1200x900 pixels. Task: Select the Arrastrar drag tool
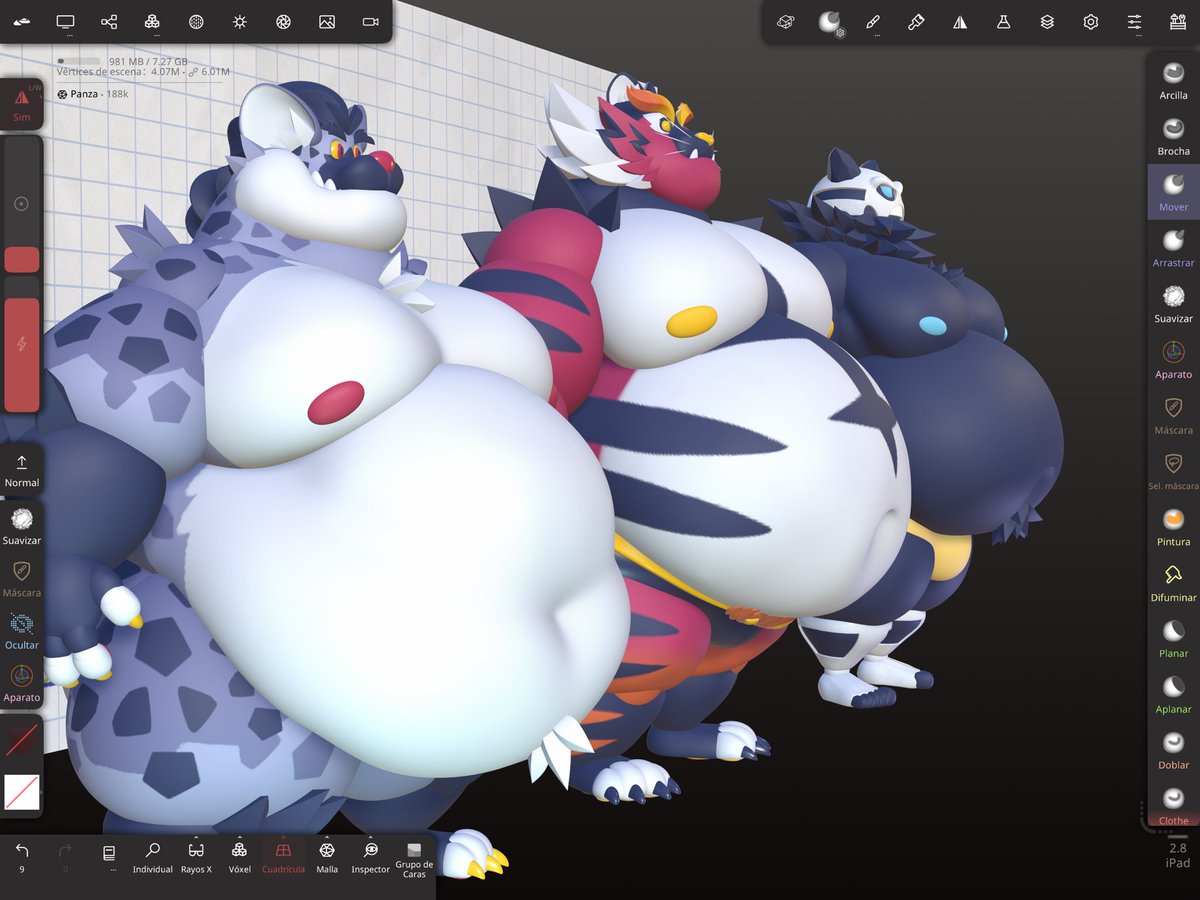[1173, 248]
